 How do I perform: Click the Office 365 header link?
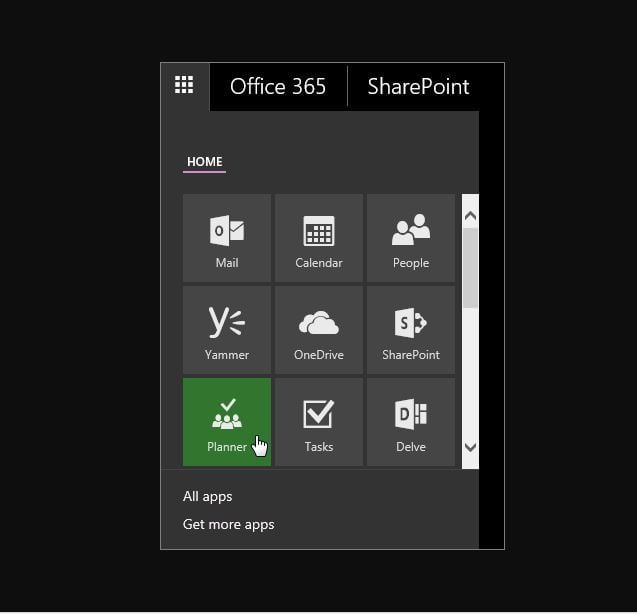(278, 87)
